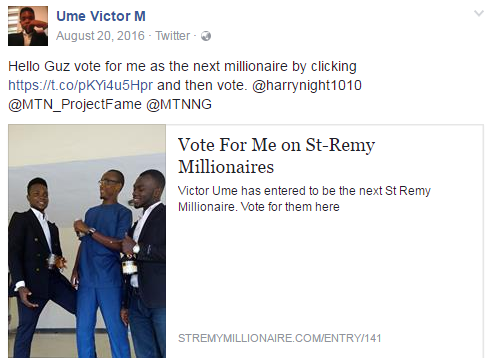Follow the t.co/pKYi4u5Hpr short link
This screenshot has height=363, width=485.
coord(80,85)
